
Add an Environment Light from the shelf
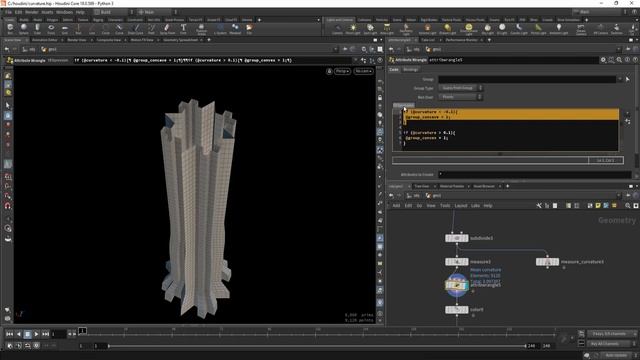[x=469, y=29]
